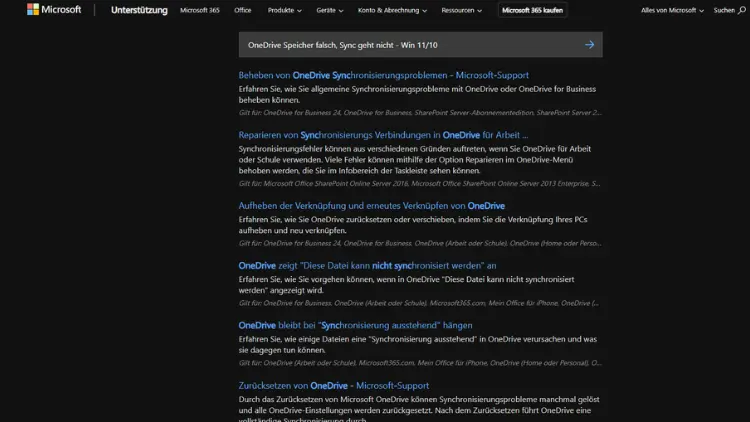Open 'Synchronisierung ausstehend' hängen result
Screen dimensions: 750x422
(355, 325)
